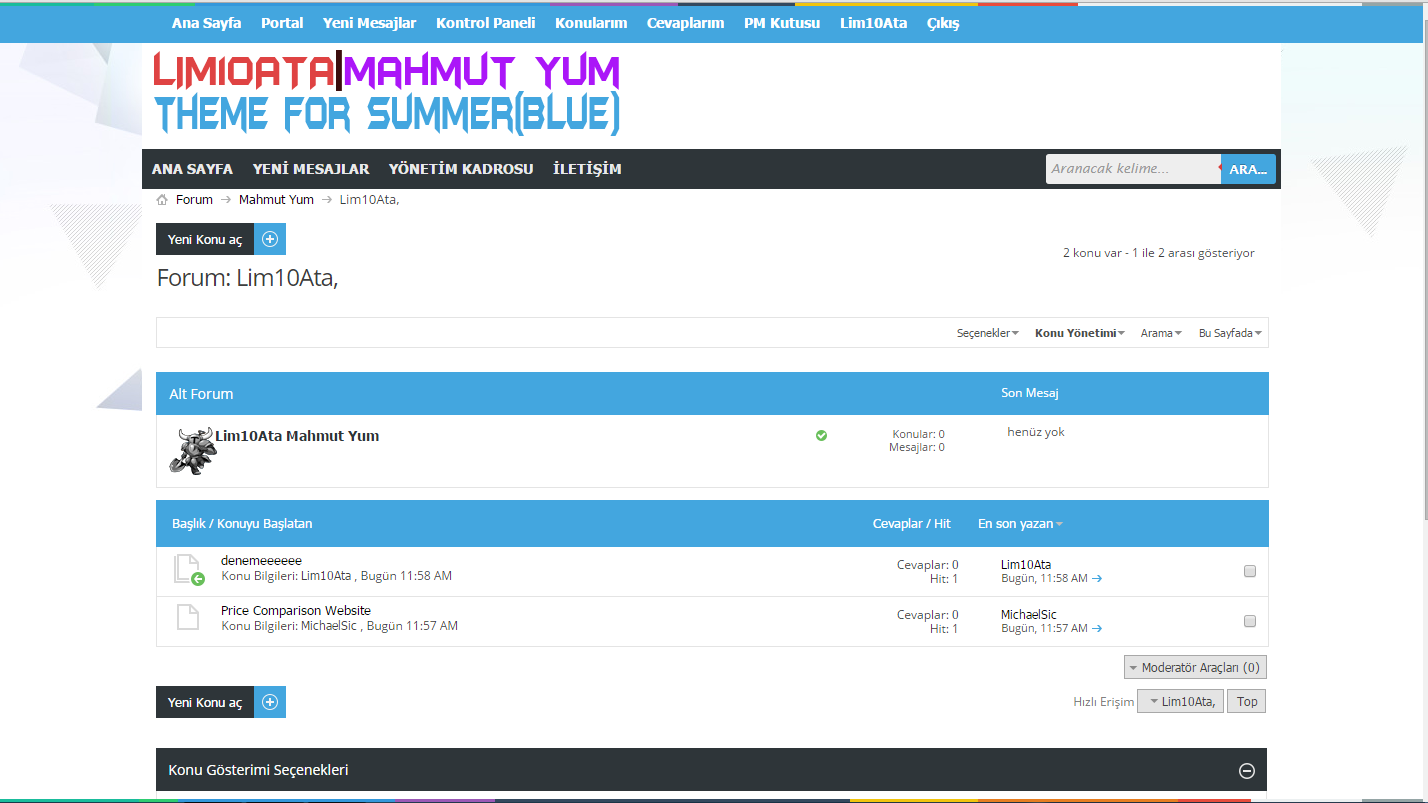
Task: Click İLETİŞİM in the dark navigation bar
Action: 587,169
